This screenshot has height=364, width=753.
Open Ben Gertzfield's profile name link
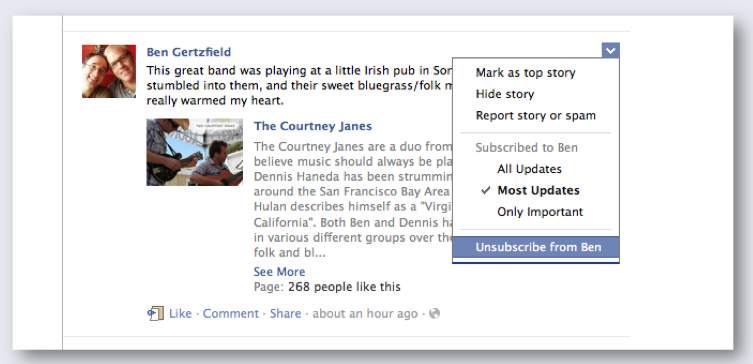pos(189,52)
